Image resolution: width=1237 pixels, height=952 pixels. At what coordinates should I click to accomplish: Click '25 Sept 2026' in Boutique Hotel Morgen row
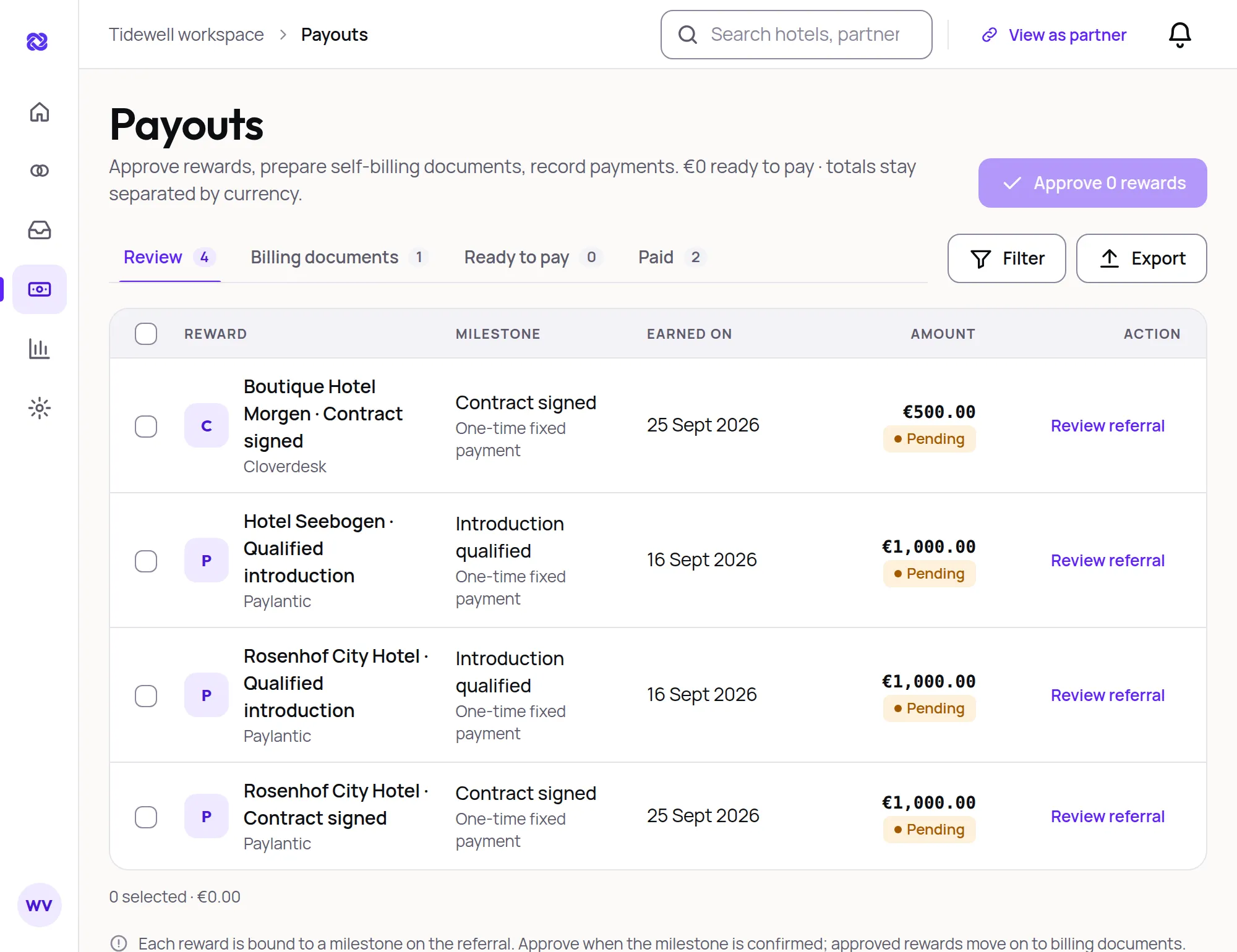tap(703, 425)
